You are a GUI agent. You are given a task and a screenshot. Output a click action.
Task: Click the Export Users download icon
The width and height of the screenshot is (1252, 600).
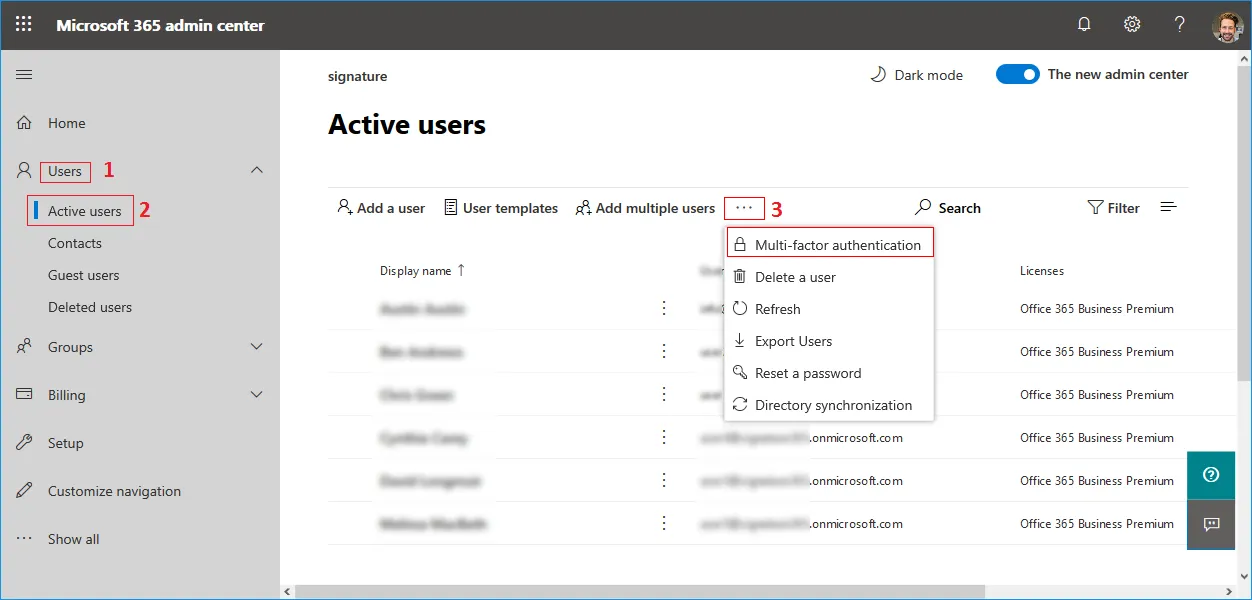pyautogui.click(x=740, y=341)
